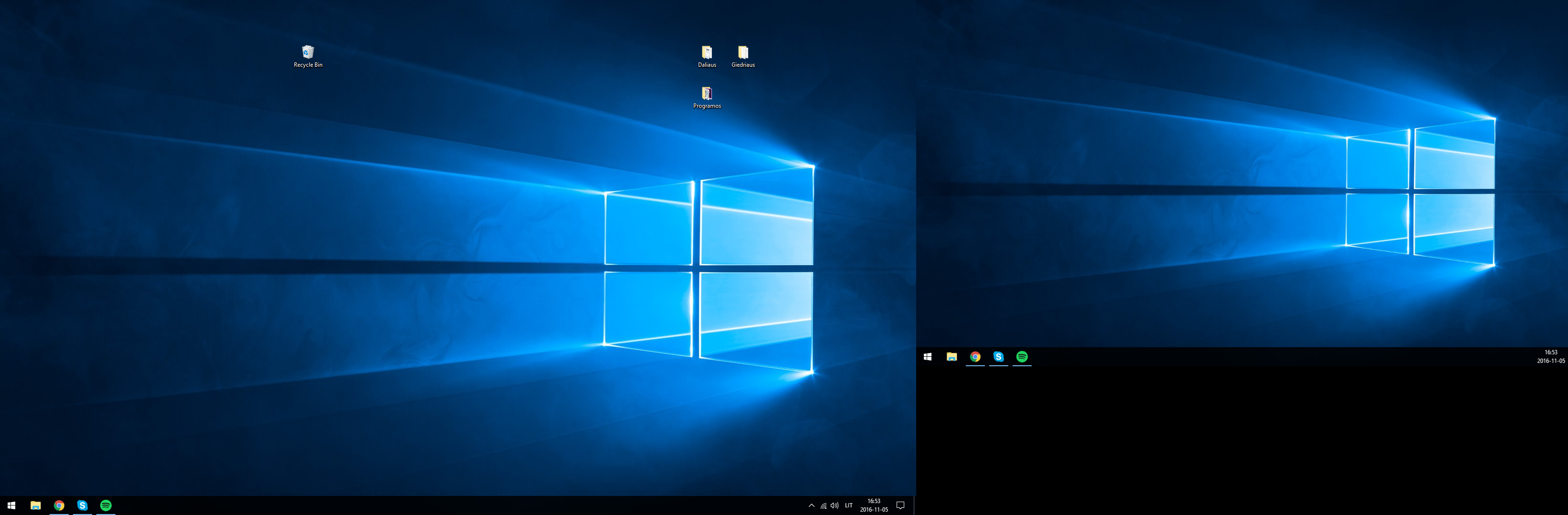Screen dimensions: 1568x515
Task: Switch to Chrome on the second monitor taskbar
Action: click(x=975, y=357)
